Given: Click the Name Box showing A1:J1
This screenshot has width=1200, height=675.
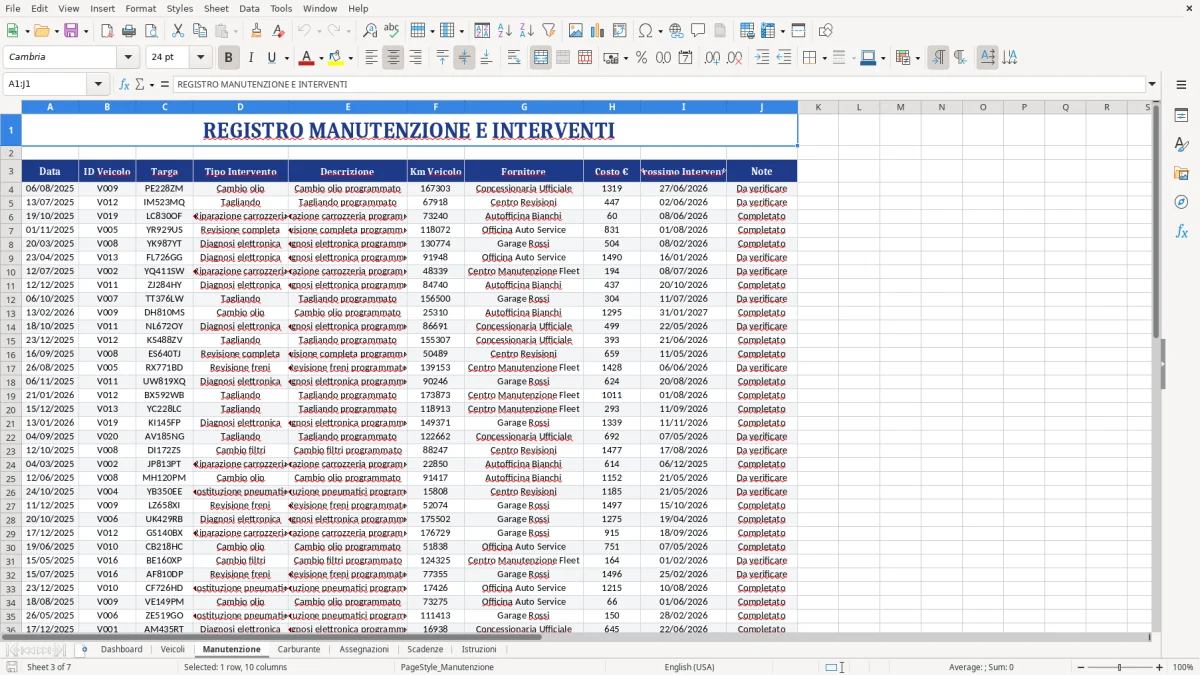Looking at the screenshot, I should [x=47, y=84].
